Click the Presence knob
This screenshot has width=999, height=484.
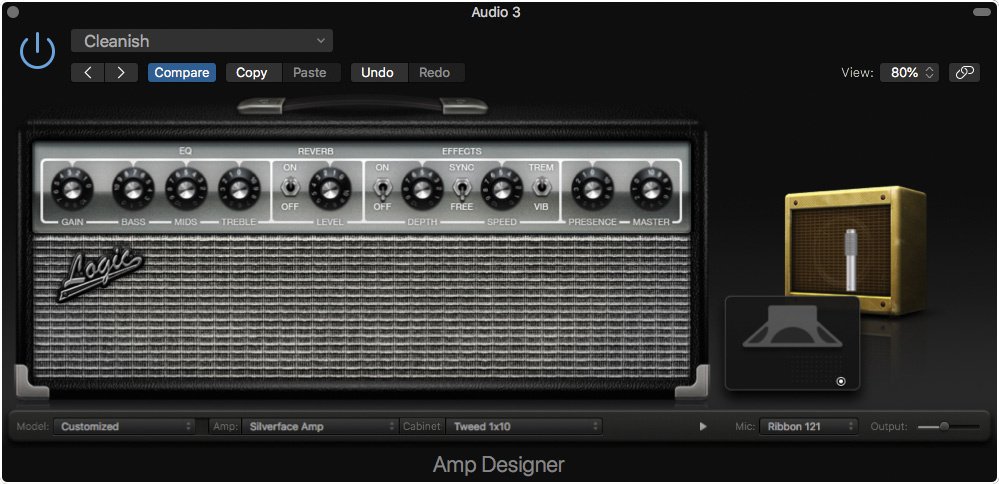tap(592, 185)
